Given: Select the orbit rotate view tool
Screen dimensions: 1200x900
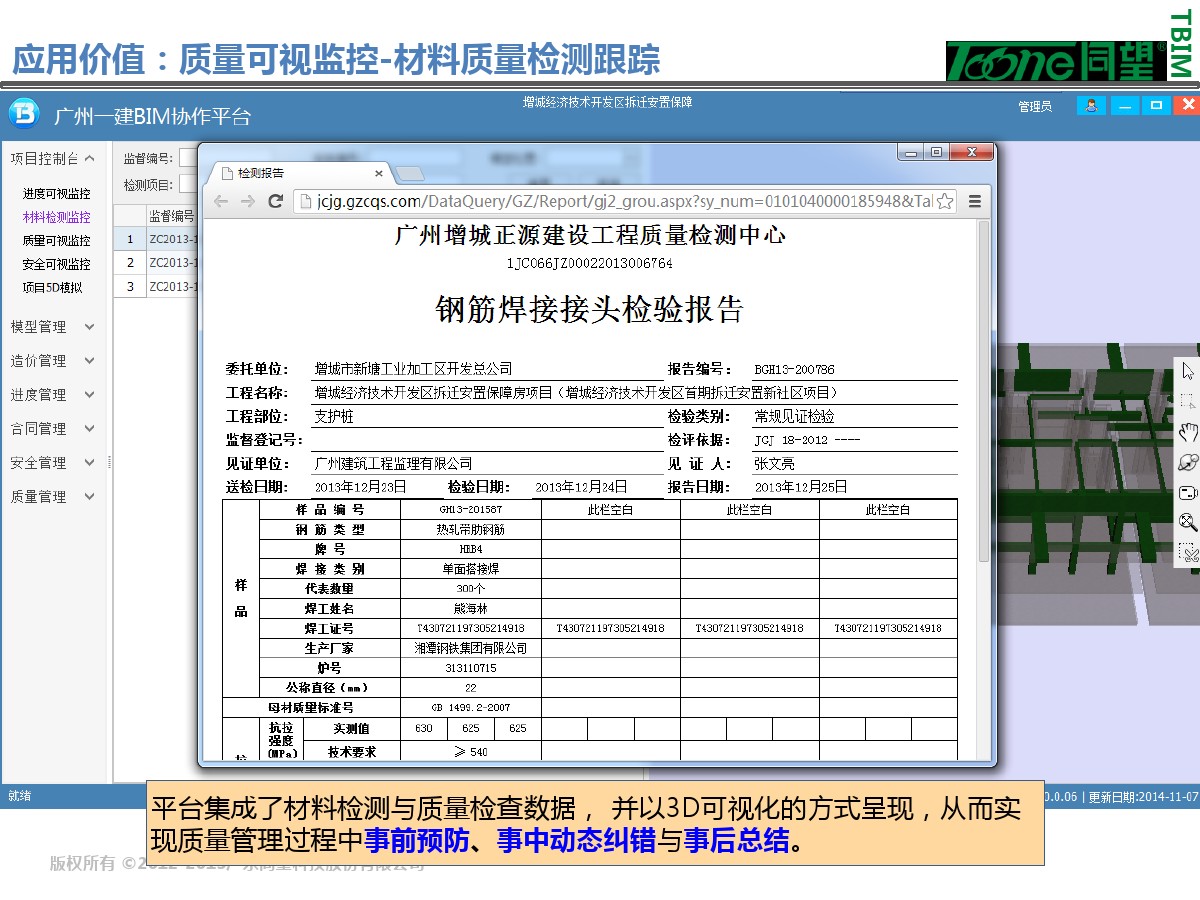Looking at the screenshot, I should tap(1187, 462).
